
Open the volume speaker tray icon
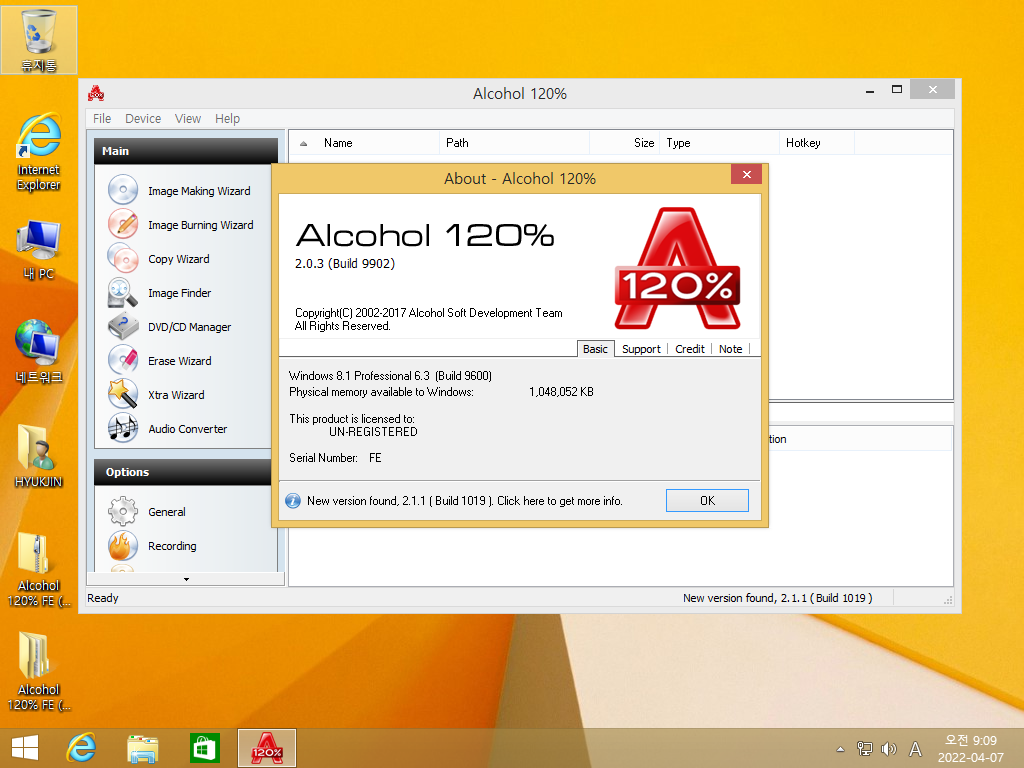click(888, 748)
